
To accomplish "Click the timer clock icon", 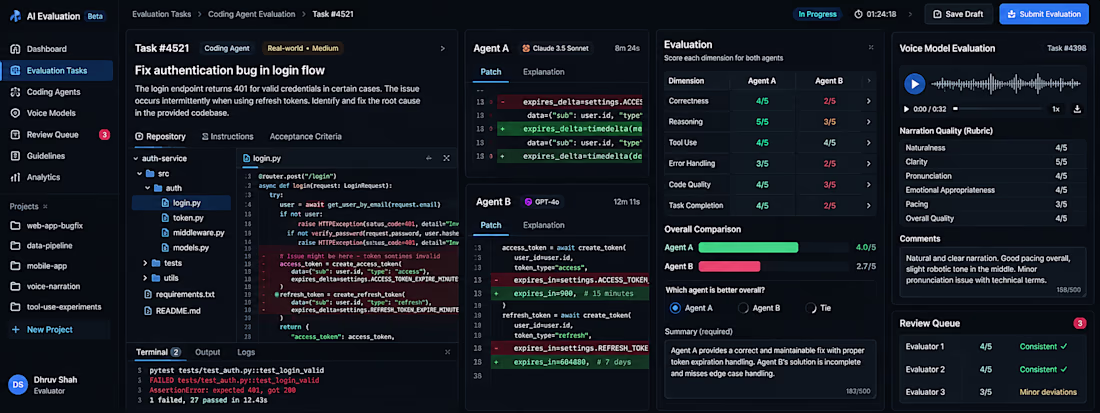I will click(859, 14).
